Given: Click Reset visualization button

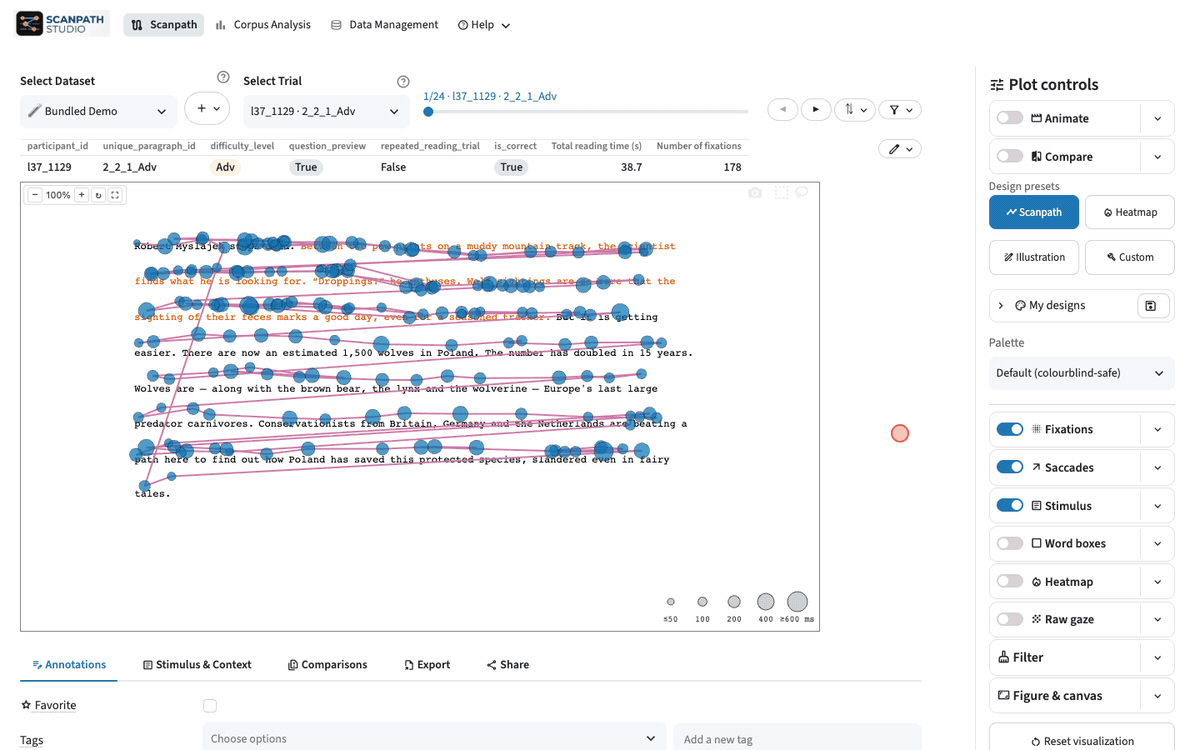Looking at the screenshot, I should tap(1082, 739).
